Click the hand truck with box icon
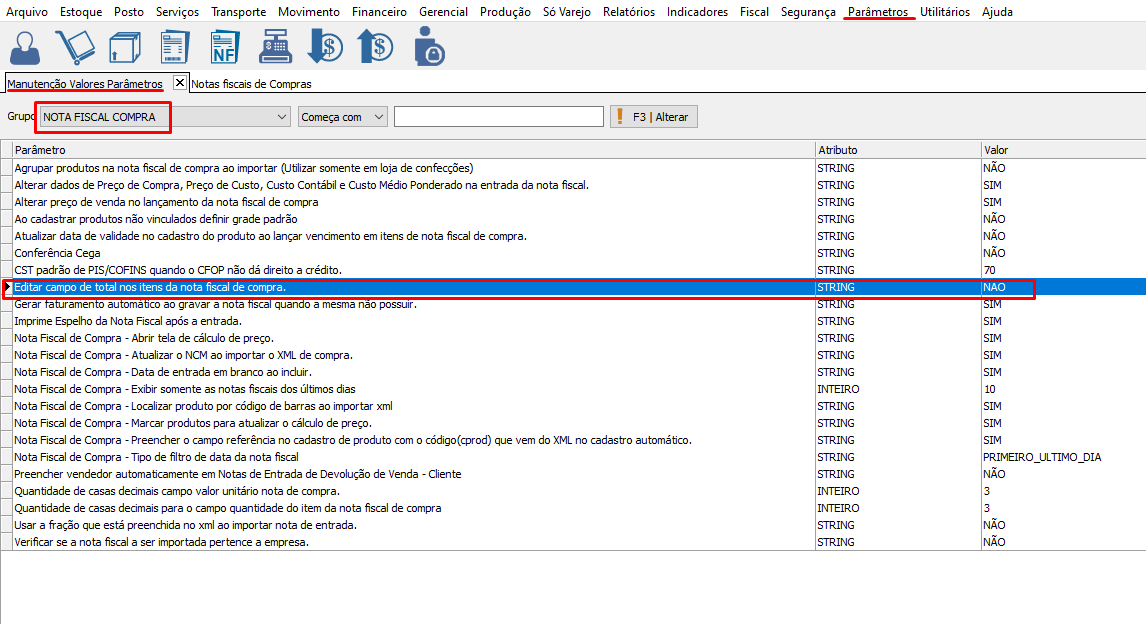The image size is (1146, 624). click(74, 46)
